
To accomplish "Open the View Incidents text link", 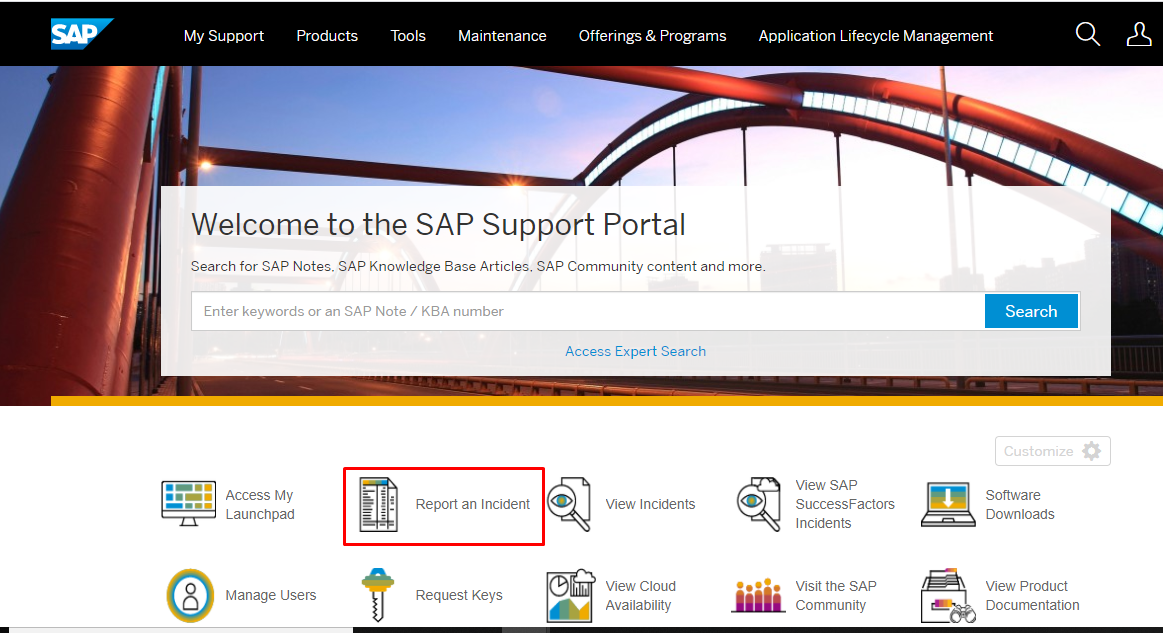I will [650, 504].
